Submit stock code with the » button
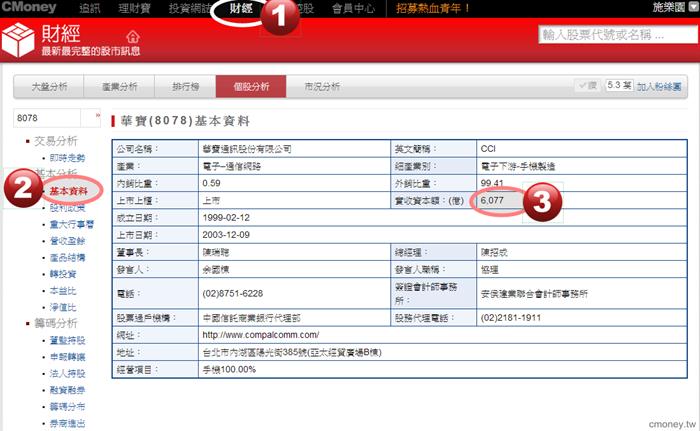The width and height of the screenshot is (700, 431). click(x=97, y=116)
